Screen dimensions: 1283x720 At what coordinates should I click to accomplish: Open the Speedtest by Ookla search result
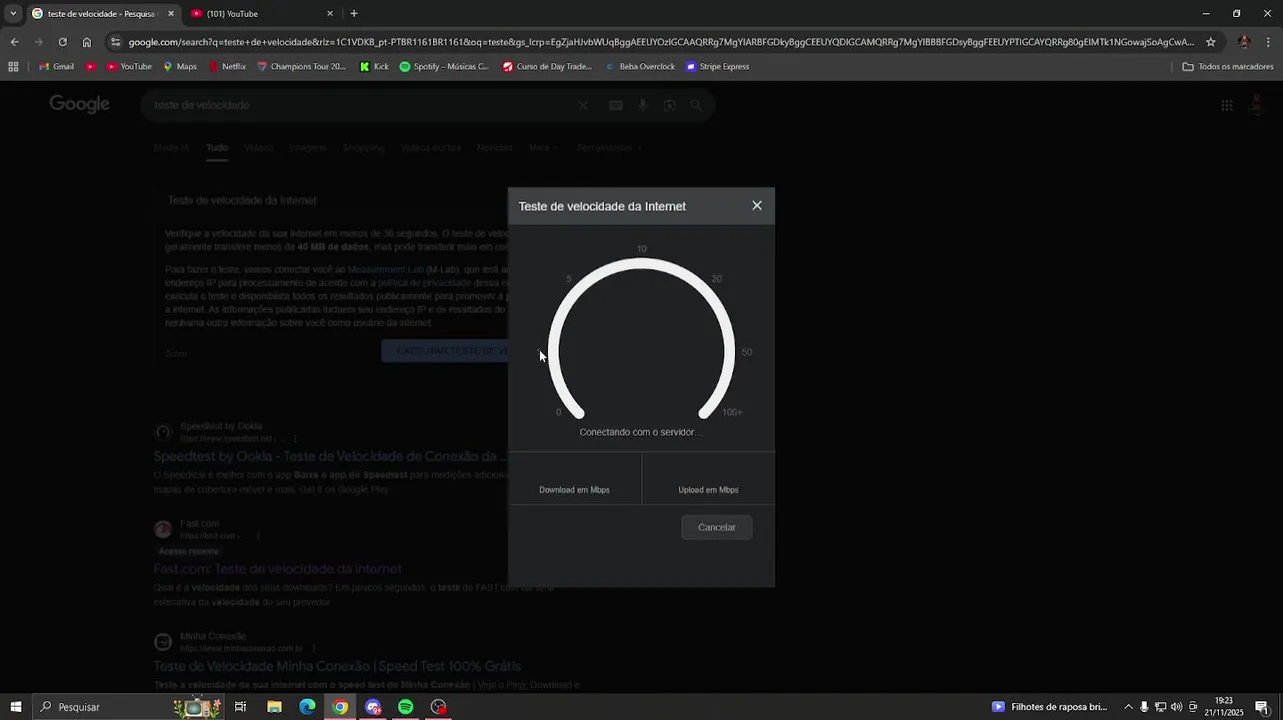coord(330,456)
